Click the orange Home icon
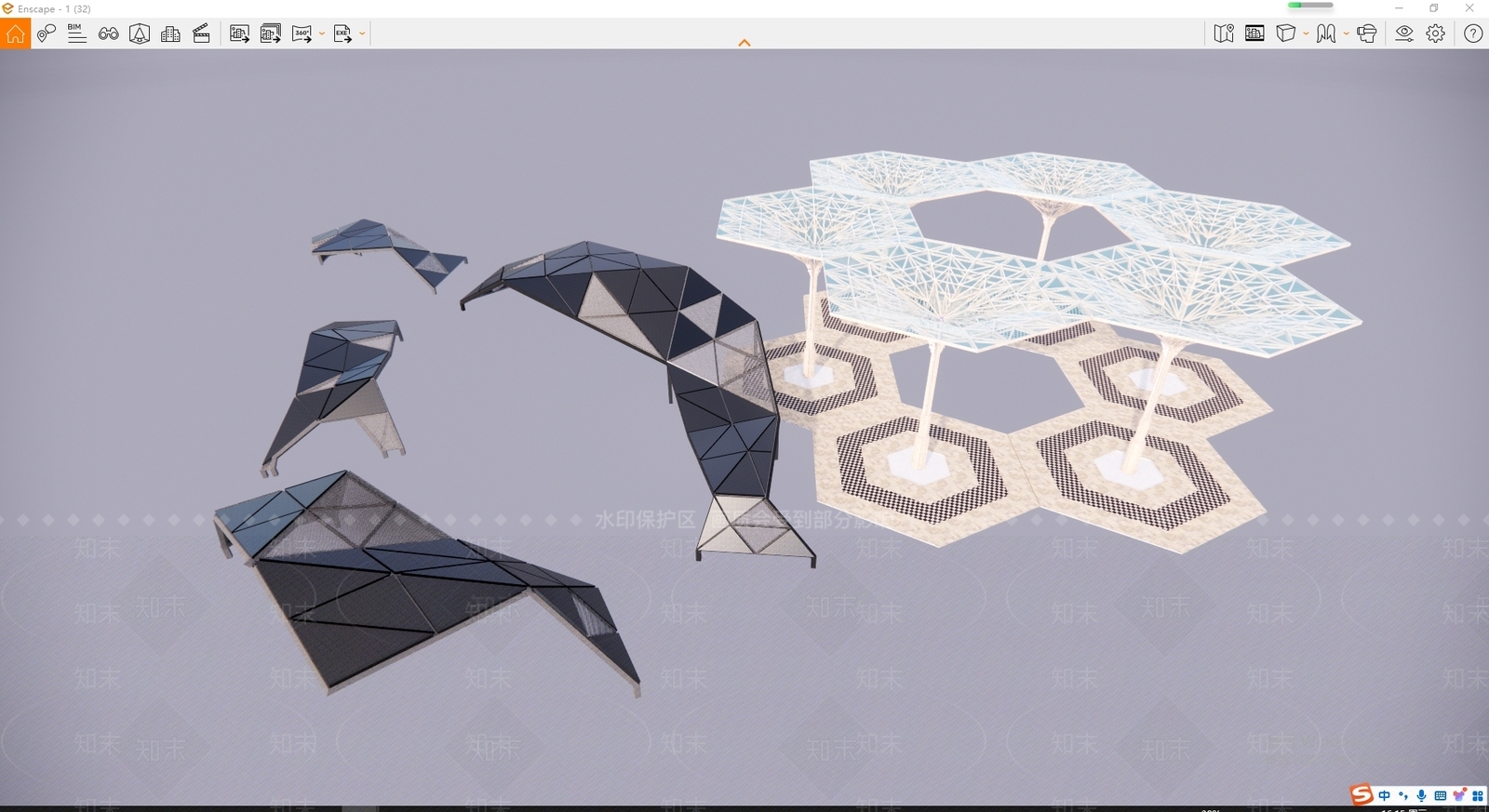 pyautogui.click(x=15, y=34)
